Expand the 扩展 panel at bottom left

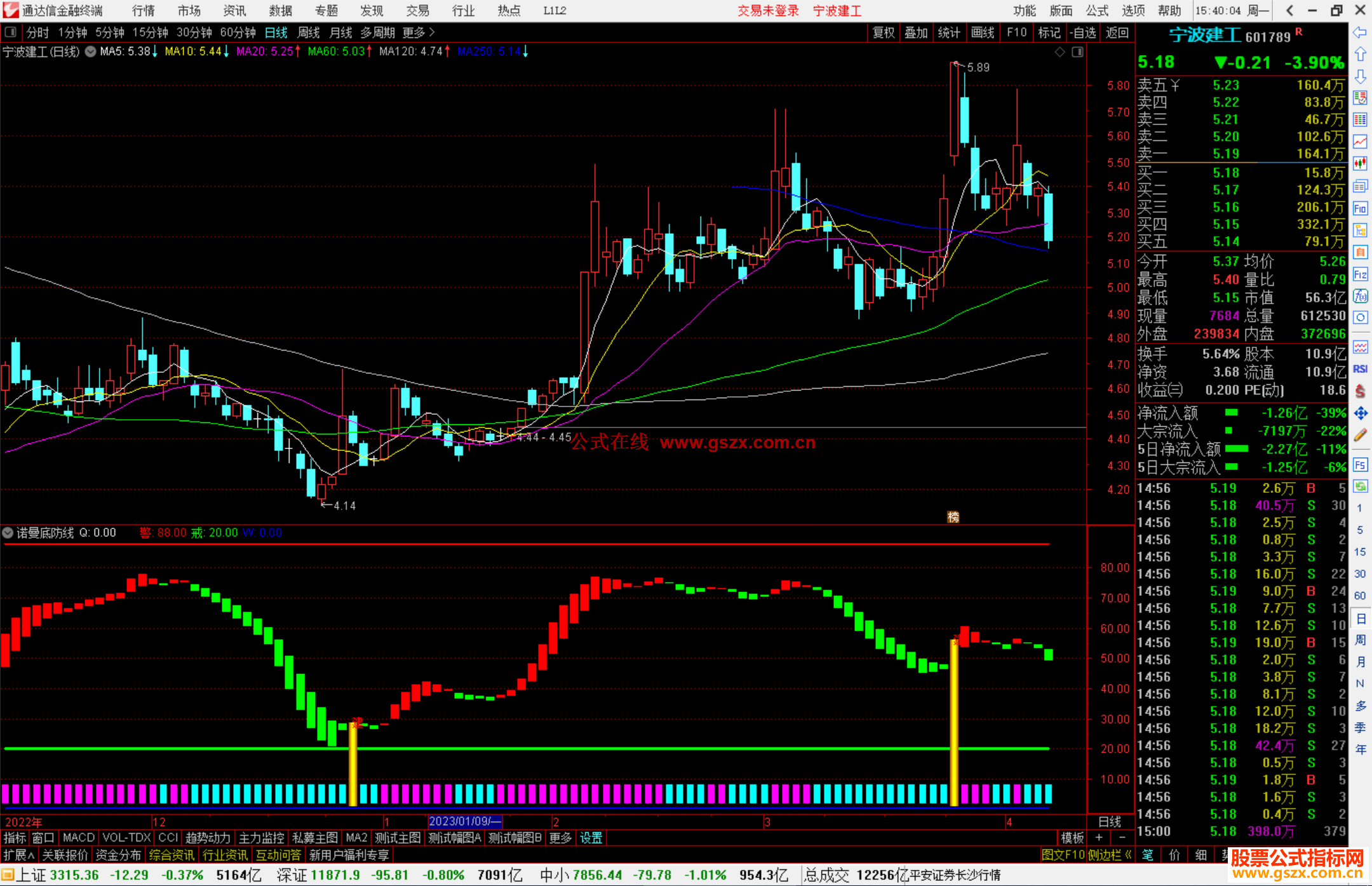19,856
